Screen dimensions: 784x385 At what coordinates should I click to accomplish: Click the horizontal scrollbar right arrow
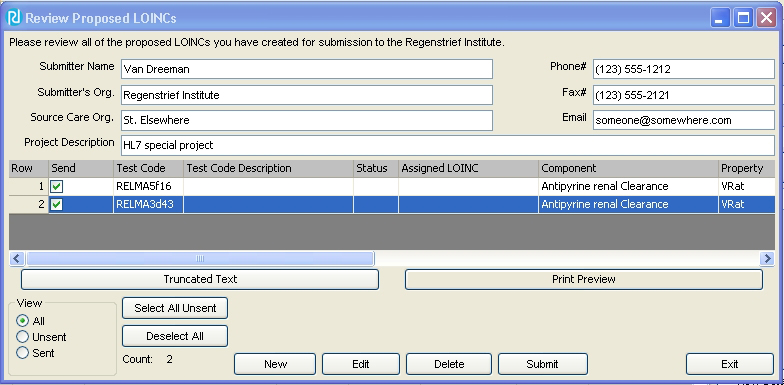767,258
